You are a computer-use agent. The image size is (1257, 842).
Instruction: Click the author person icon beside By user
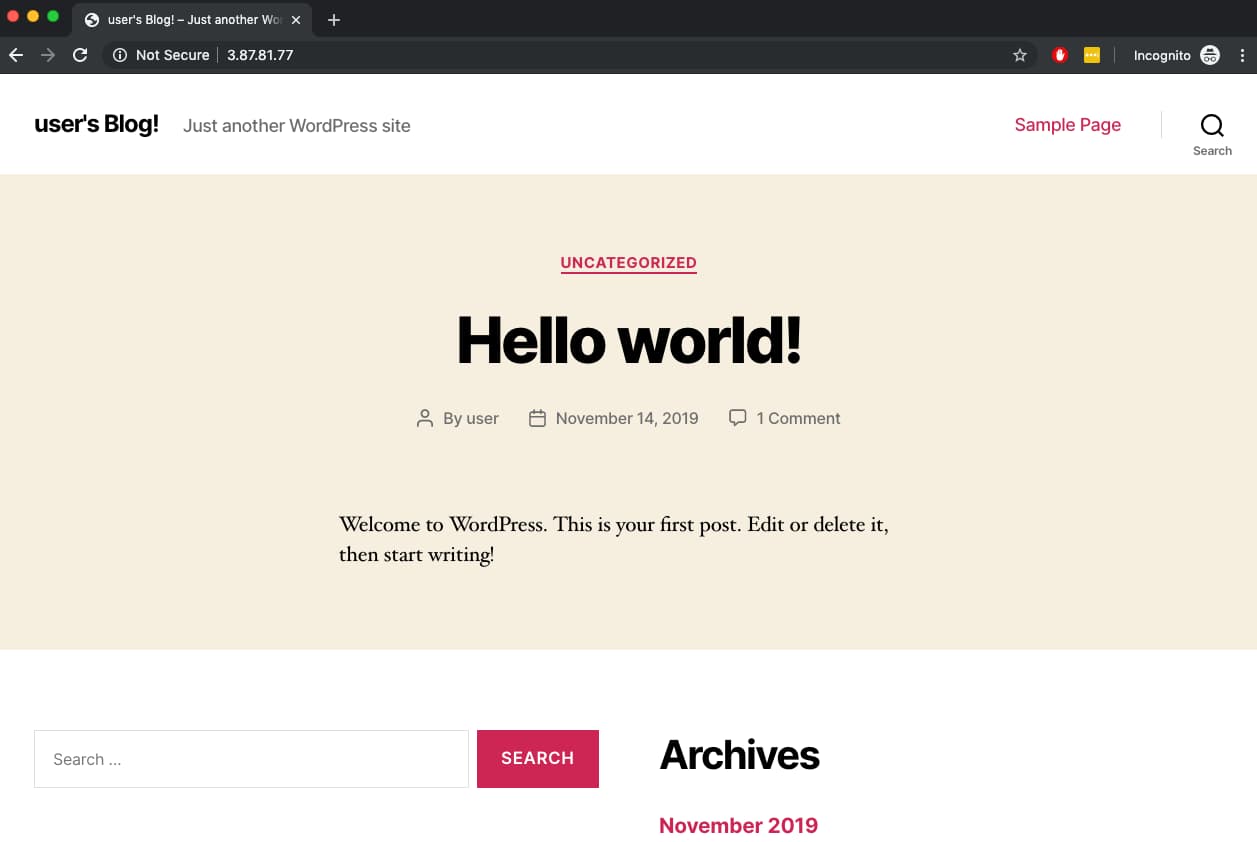coord(425,418)
